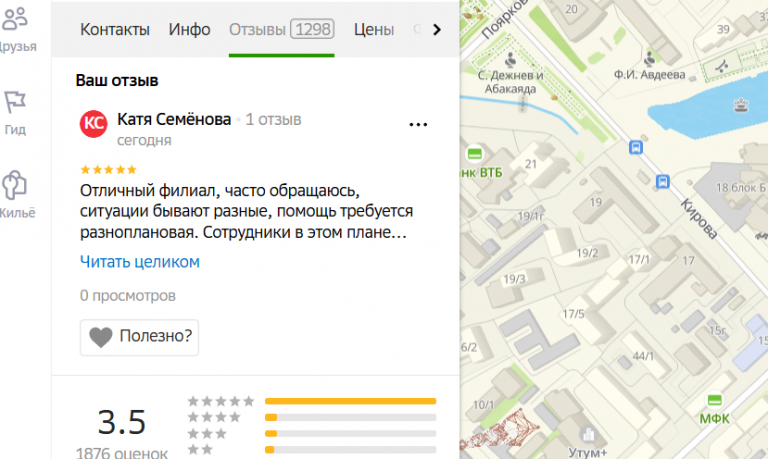Expand more tabs with the right chevron
This screenshot has width=768, height=459.
point(436,30)
